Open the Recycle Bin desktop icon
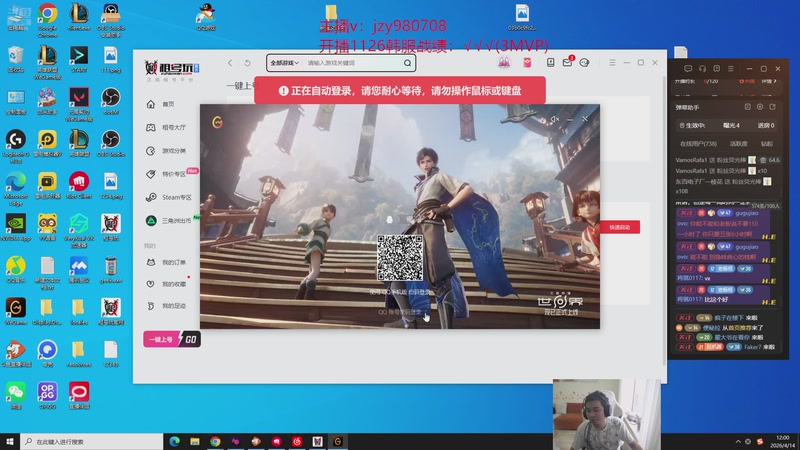Screen dimensions: 800x450 pyautogui.click(x=16, y=59)
